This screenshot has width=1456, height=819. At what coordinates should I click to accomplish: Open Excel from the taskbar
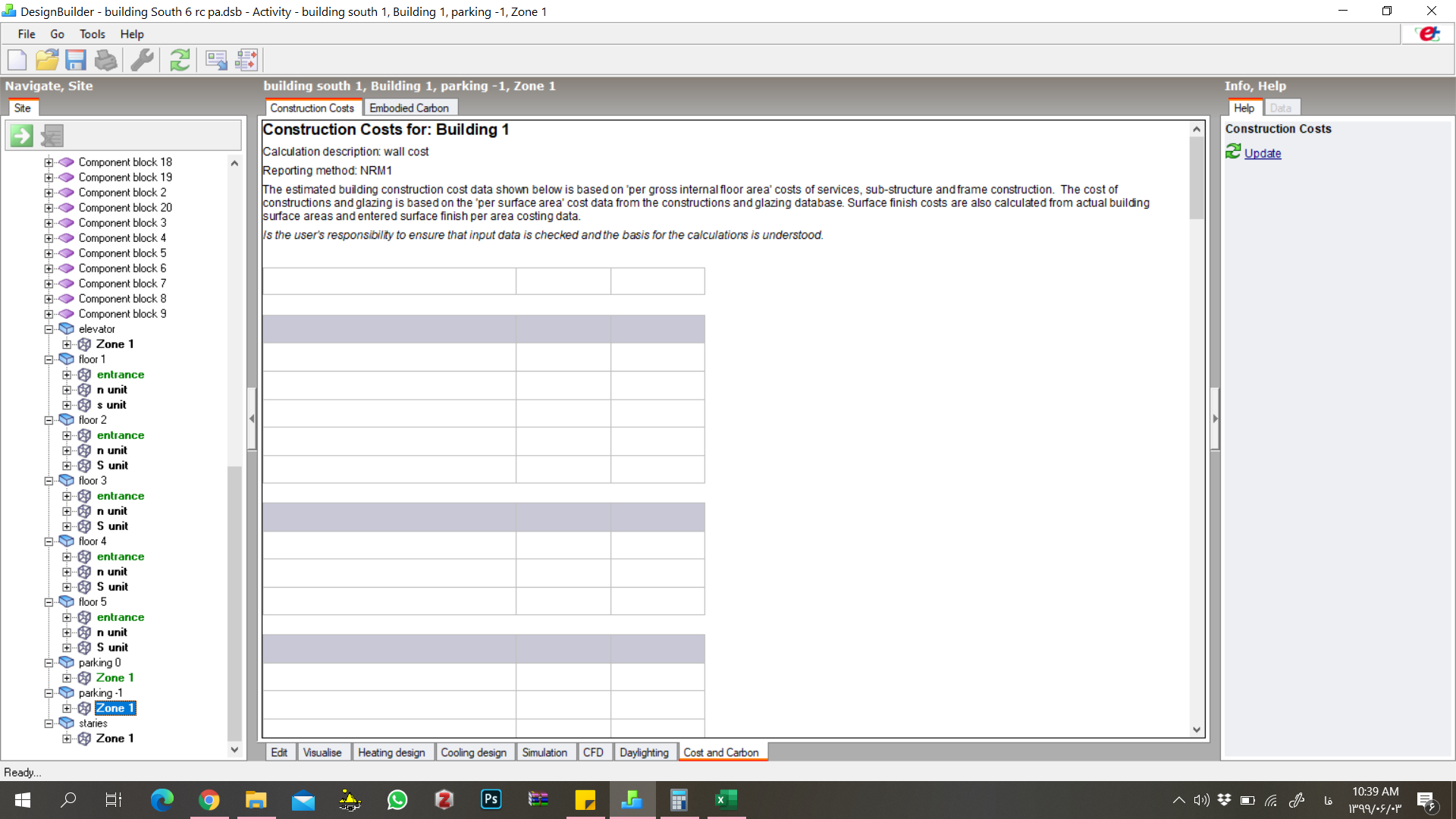point(726,799)
